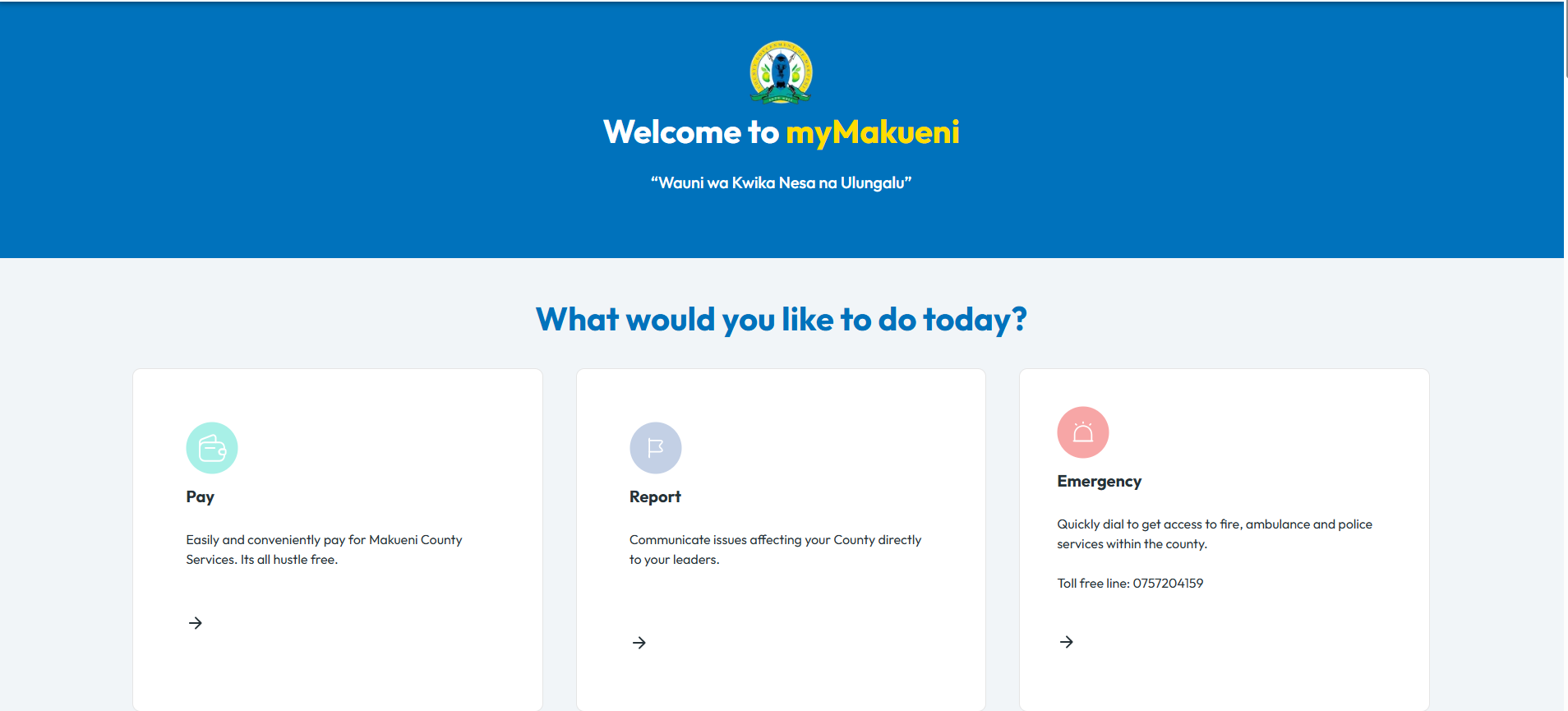Select the blue flag Report icon
This screenshot has width=1568, height=711.
(x=656, y=448)
